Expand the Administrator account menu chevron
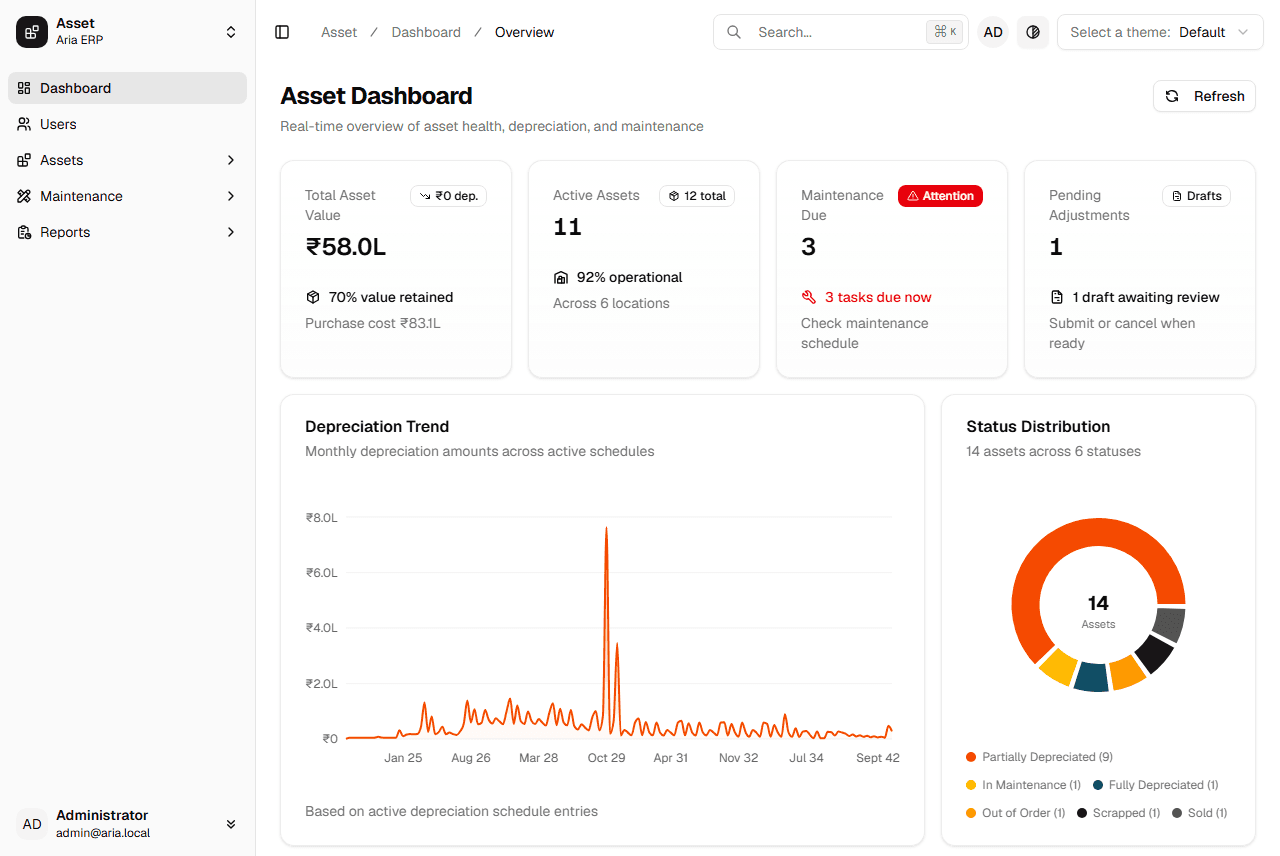Image resolution: width=1280 pixels, height=856 pixels. tap(231, 824)
